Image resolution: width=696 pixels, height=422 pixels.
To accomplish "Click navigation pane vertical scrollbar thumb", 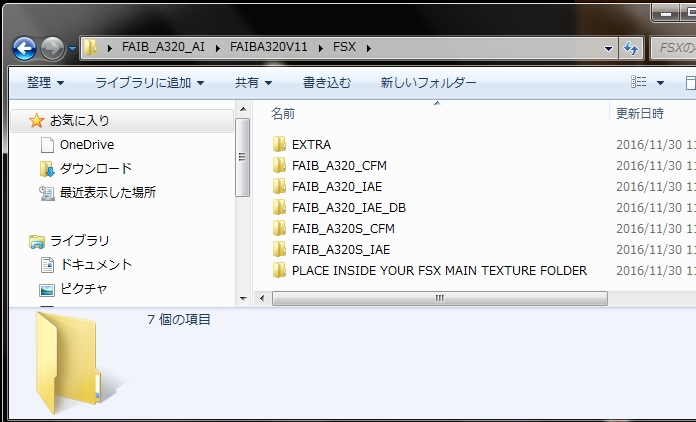I will pyautogui.click(x=242, y=157).
